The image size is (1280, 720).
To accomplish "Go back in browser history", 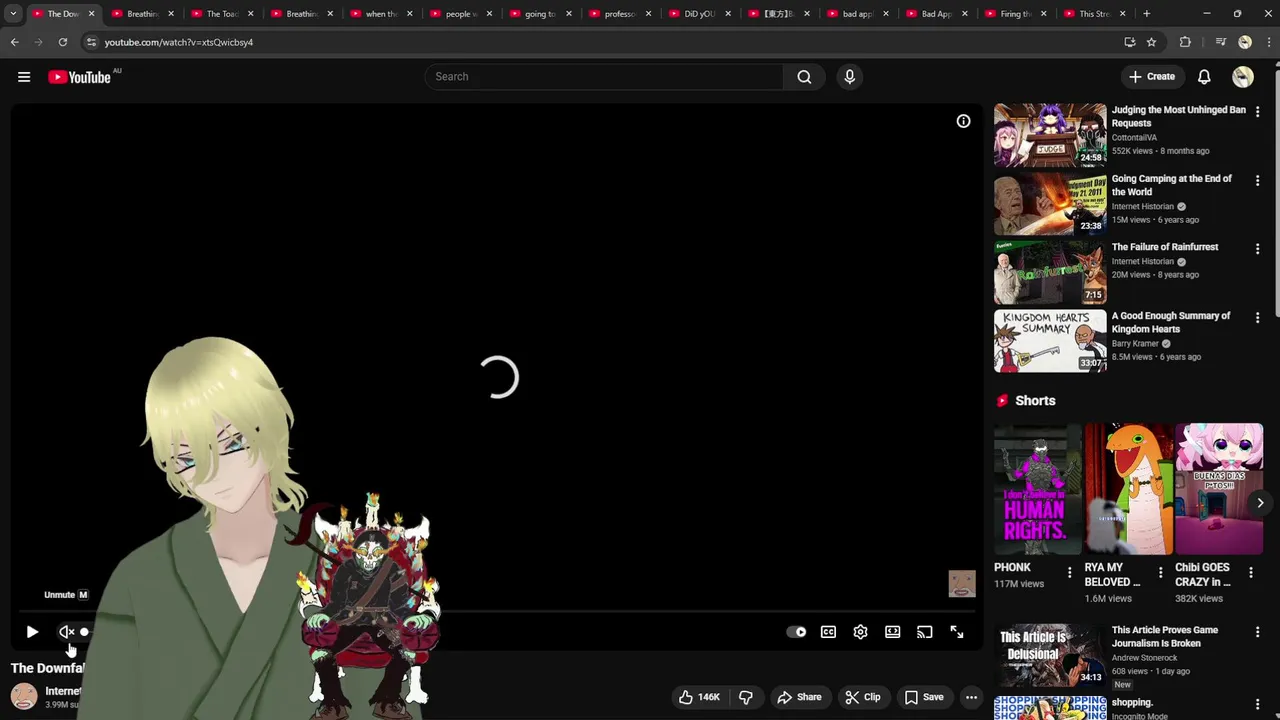I will click(x=14, y=42).
